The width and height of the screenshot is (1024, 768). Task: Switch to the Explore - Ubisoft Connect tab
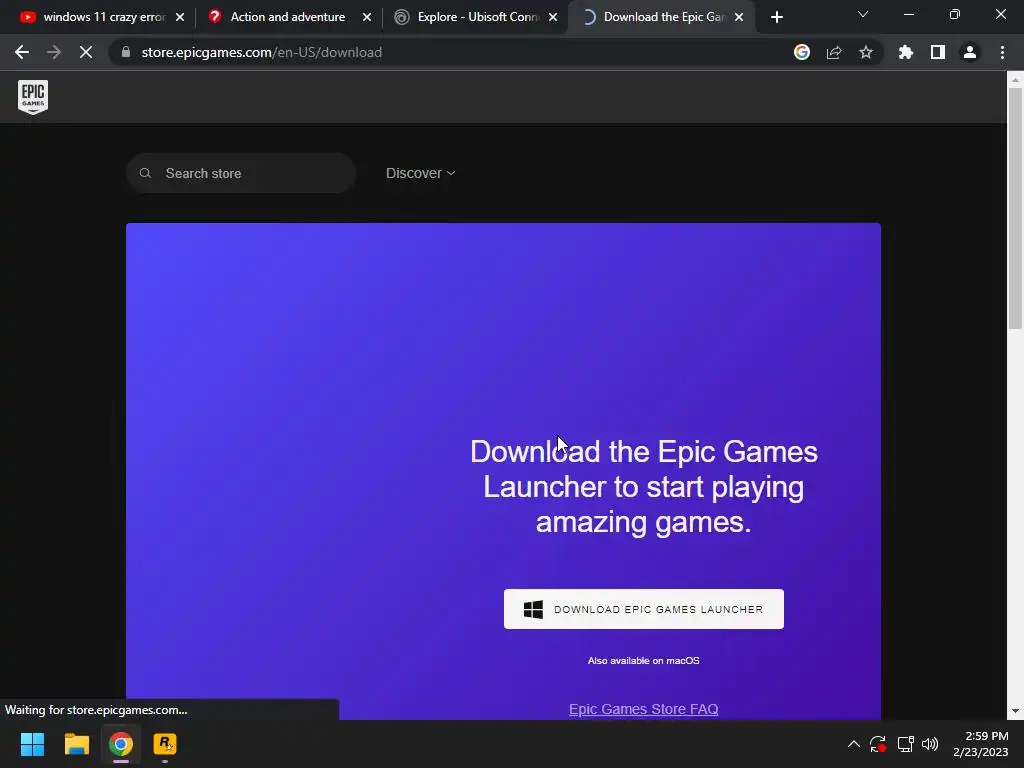click(476, 17)
